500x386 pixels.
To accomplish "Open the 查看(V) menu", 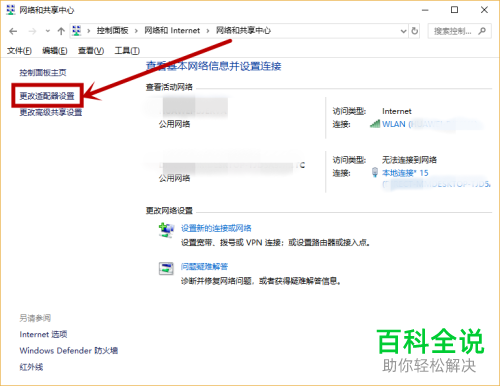I will point(91,51).
